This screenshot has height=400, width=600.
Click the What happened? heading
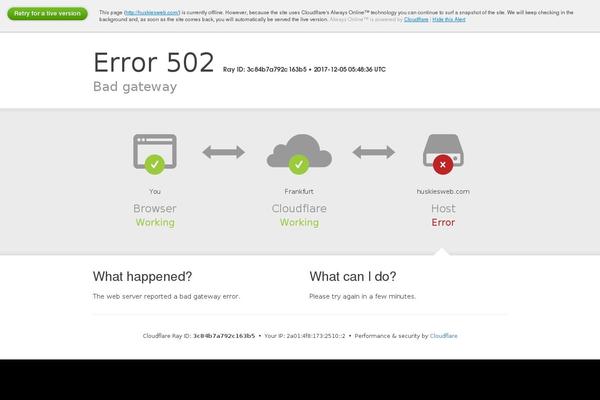click(x=142, y=276)
